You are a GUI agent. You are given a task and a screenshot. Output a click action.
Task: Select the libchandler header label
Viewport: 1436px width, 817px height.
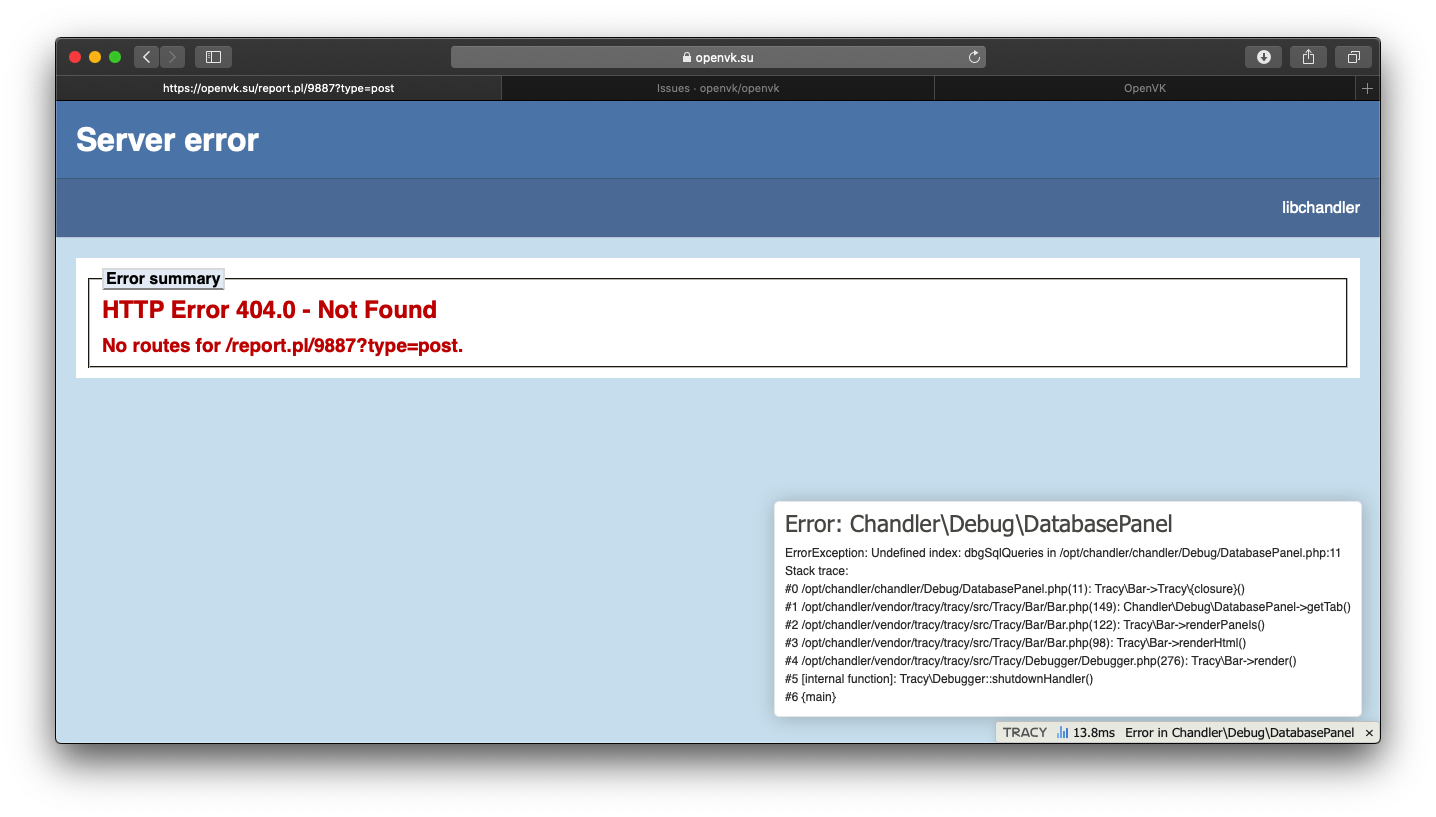tap(1320, 207)
